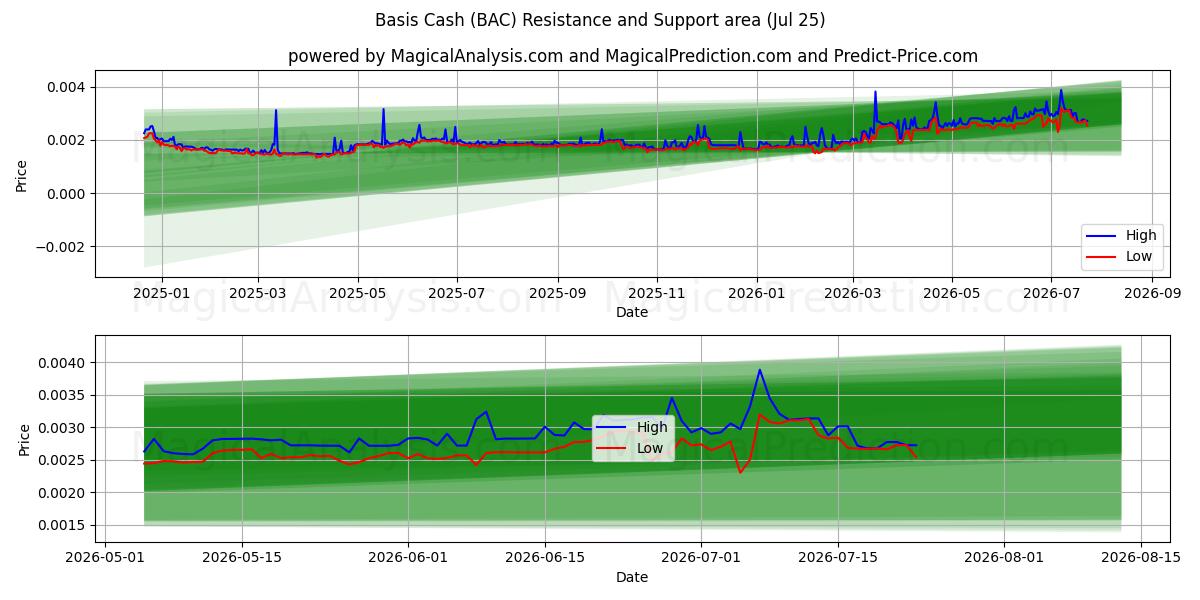Click the '2026-07-01' x-axis label on the bottom chart
This screenshot has width=1200, height=600.
point(700,559)
